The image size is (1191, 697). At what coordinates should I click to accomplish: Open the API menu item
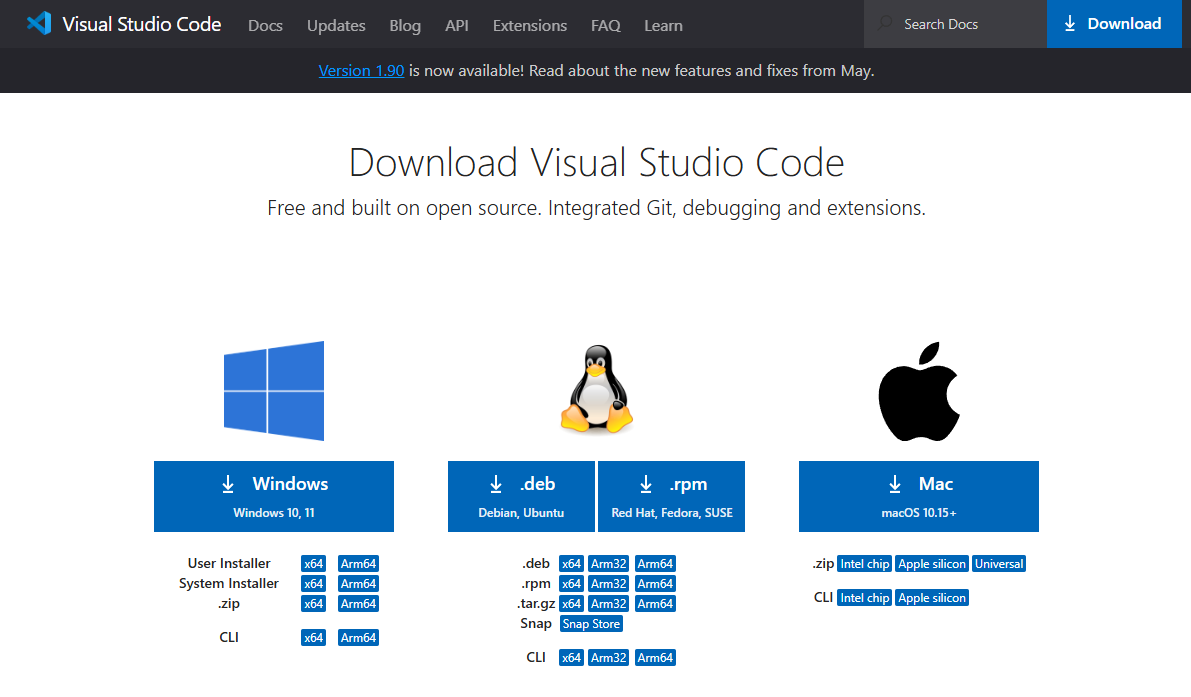456,25
